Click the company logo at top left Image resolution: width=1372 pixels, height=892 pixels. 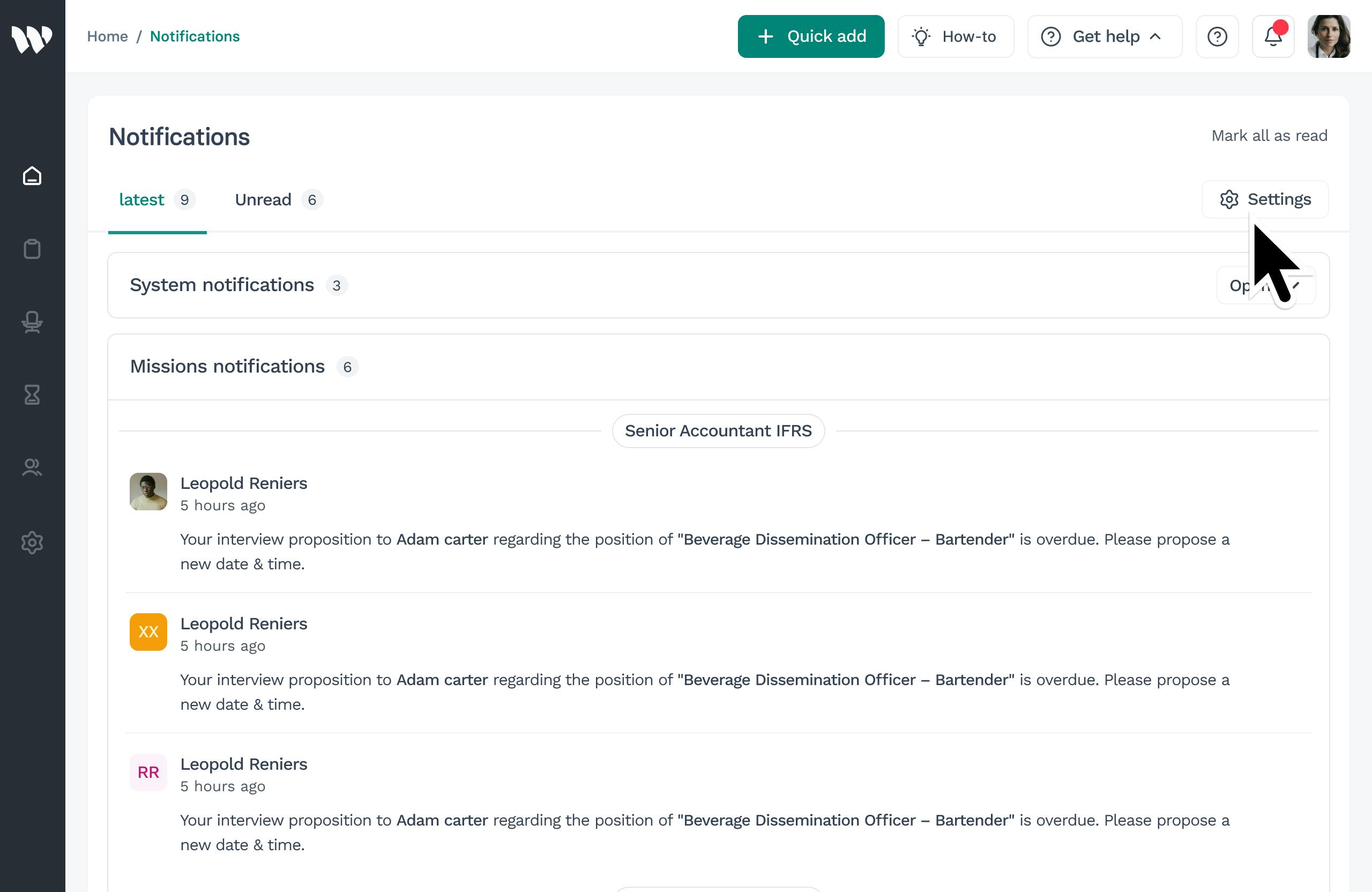[x=32, y=38]
